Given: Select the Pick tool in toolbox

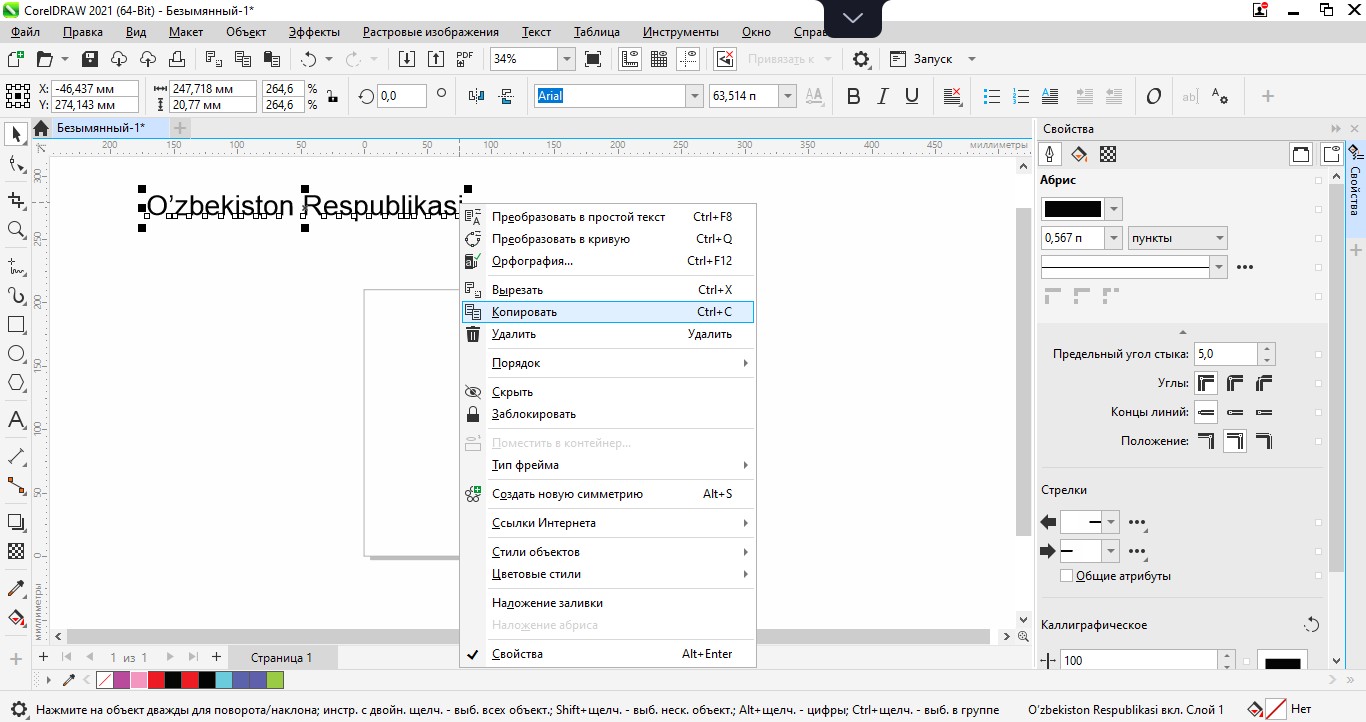Looking at the screenshot, I should (15, 134).
